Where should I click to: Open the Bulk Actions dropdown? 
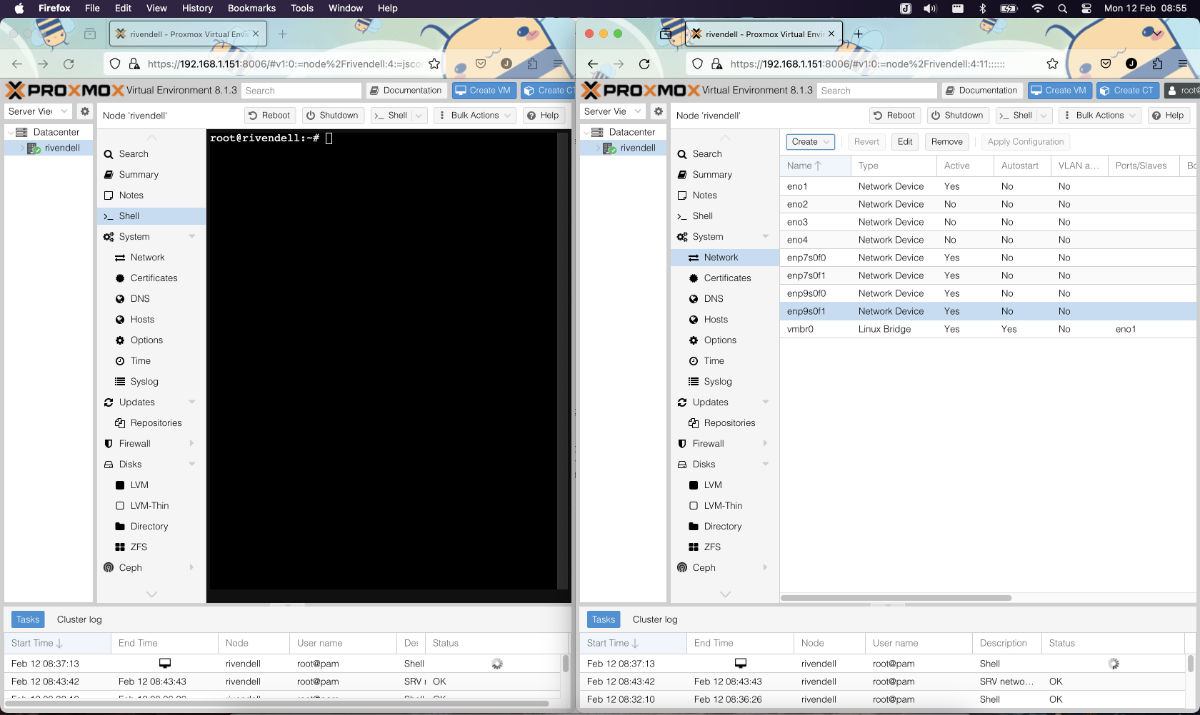[x=476, y=115]
